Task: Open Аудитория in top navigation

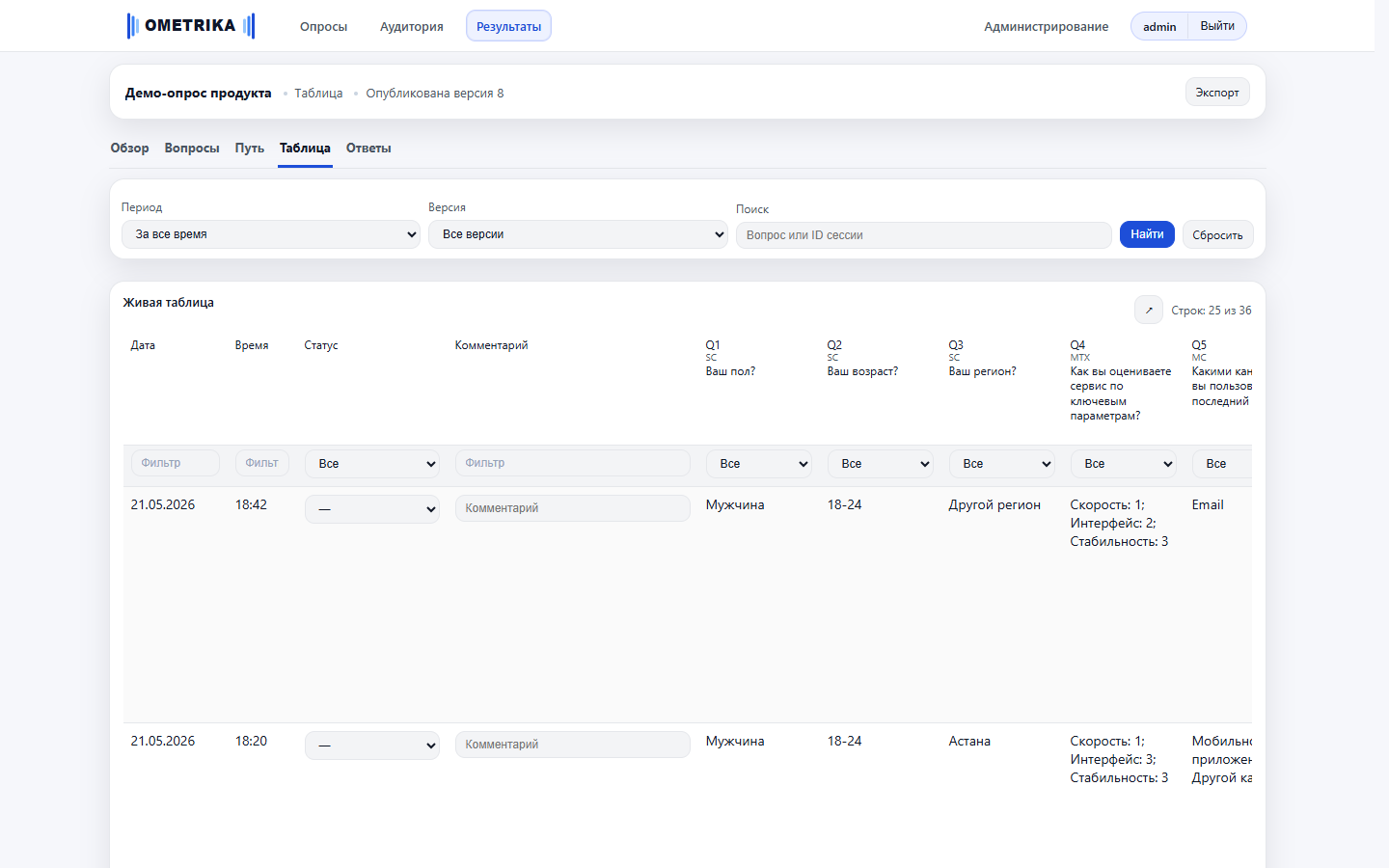Action: point(412,26)
